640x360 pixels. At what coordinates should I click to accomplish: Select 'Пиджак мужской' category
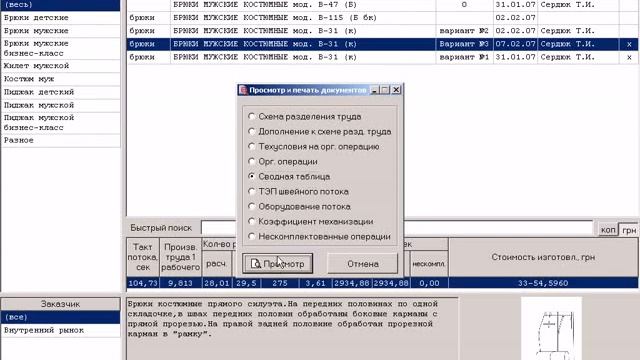pyautogui.click(x=60, y=105)
